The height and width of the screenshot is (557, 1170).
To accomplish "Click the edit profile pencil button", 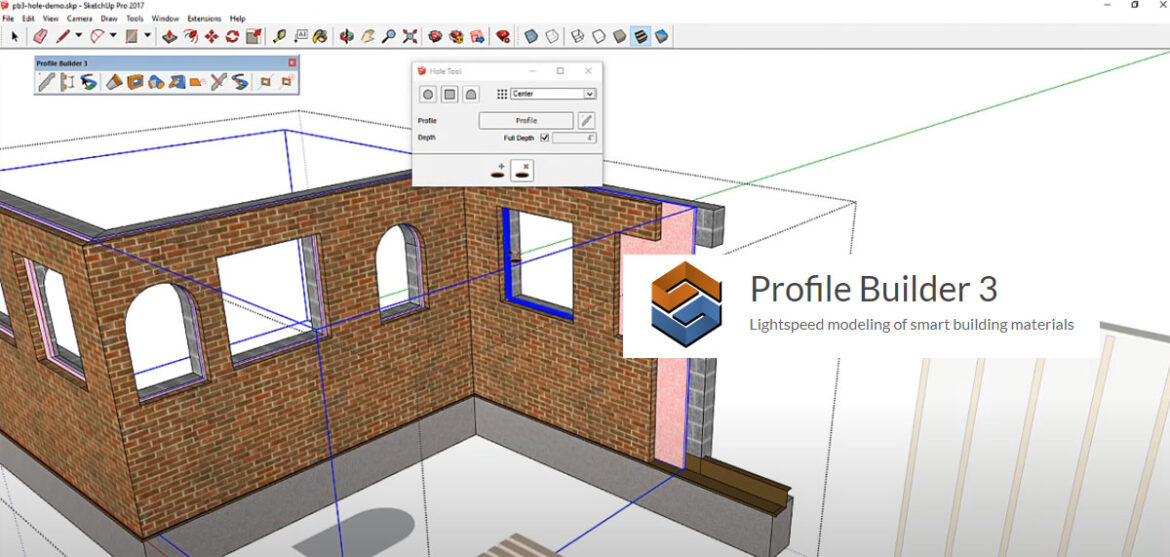I will coord(586,120).
